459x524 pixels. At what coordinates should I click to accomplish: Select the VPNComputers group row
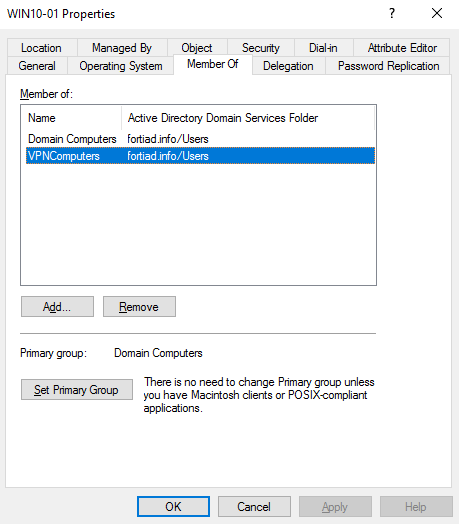[200, 156]
